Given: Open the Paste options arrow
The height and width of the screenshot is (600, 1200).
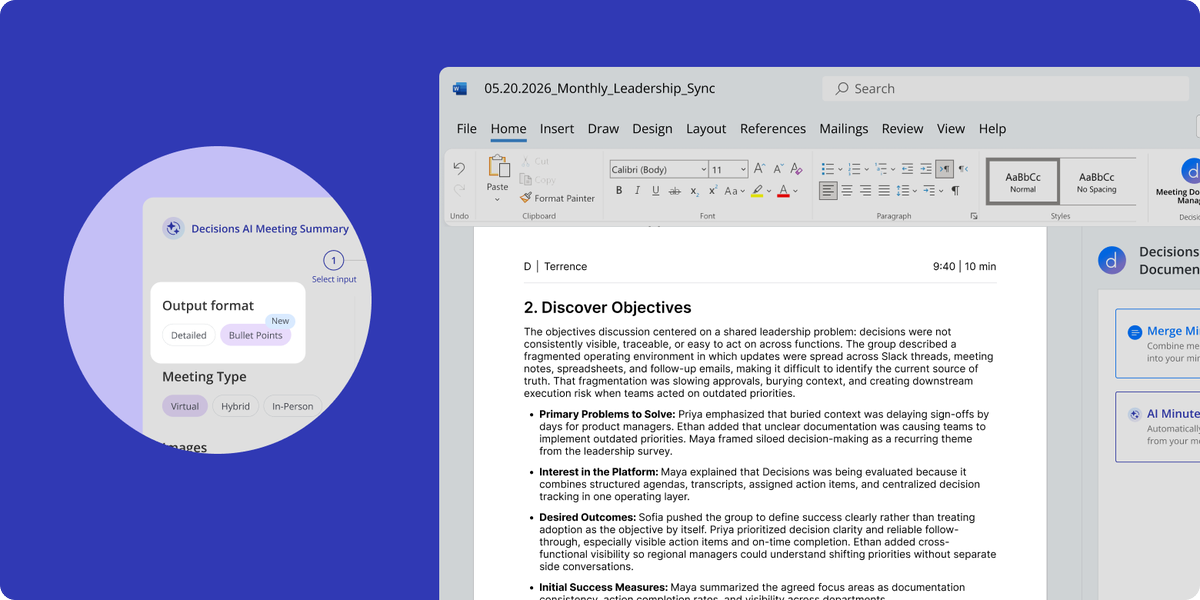Looking at the screenshot, I should [497, 199].
